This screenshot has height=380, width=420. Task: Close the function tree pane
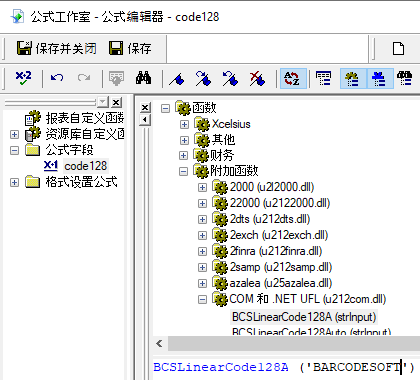click(145, 108)
